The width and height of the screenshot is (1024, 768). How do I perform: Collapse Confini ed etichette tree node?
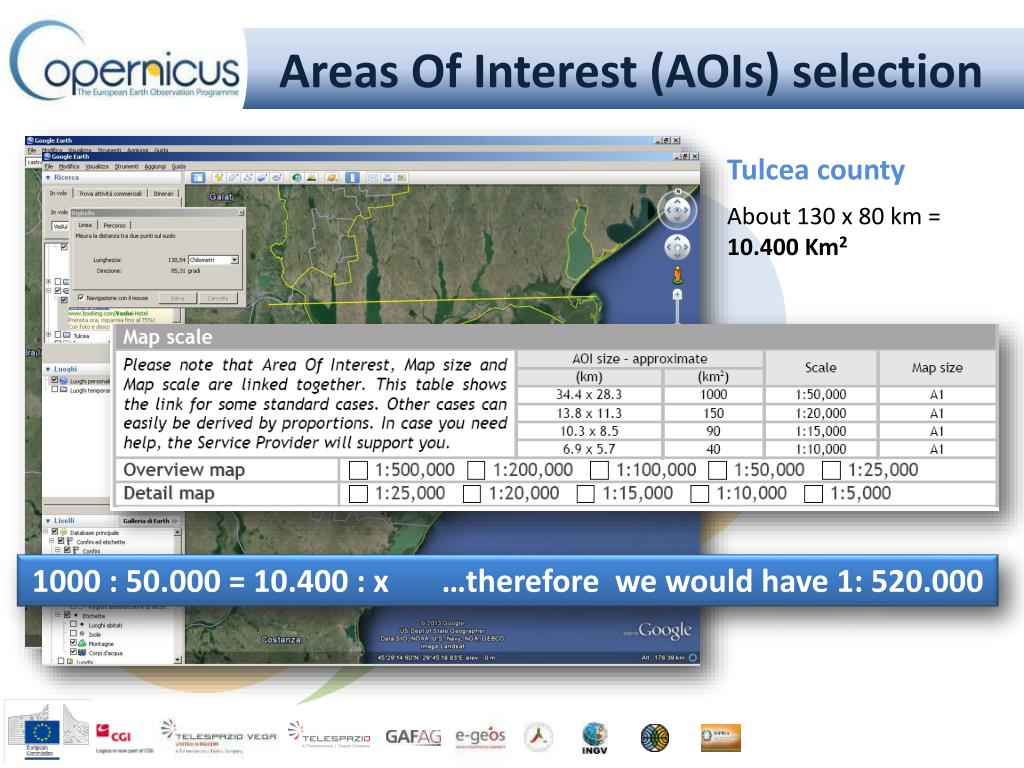pos(53,541)
